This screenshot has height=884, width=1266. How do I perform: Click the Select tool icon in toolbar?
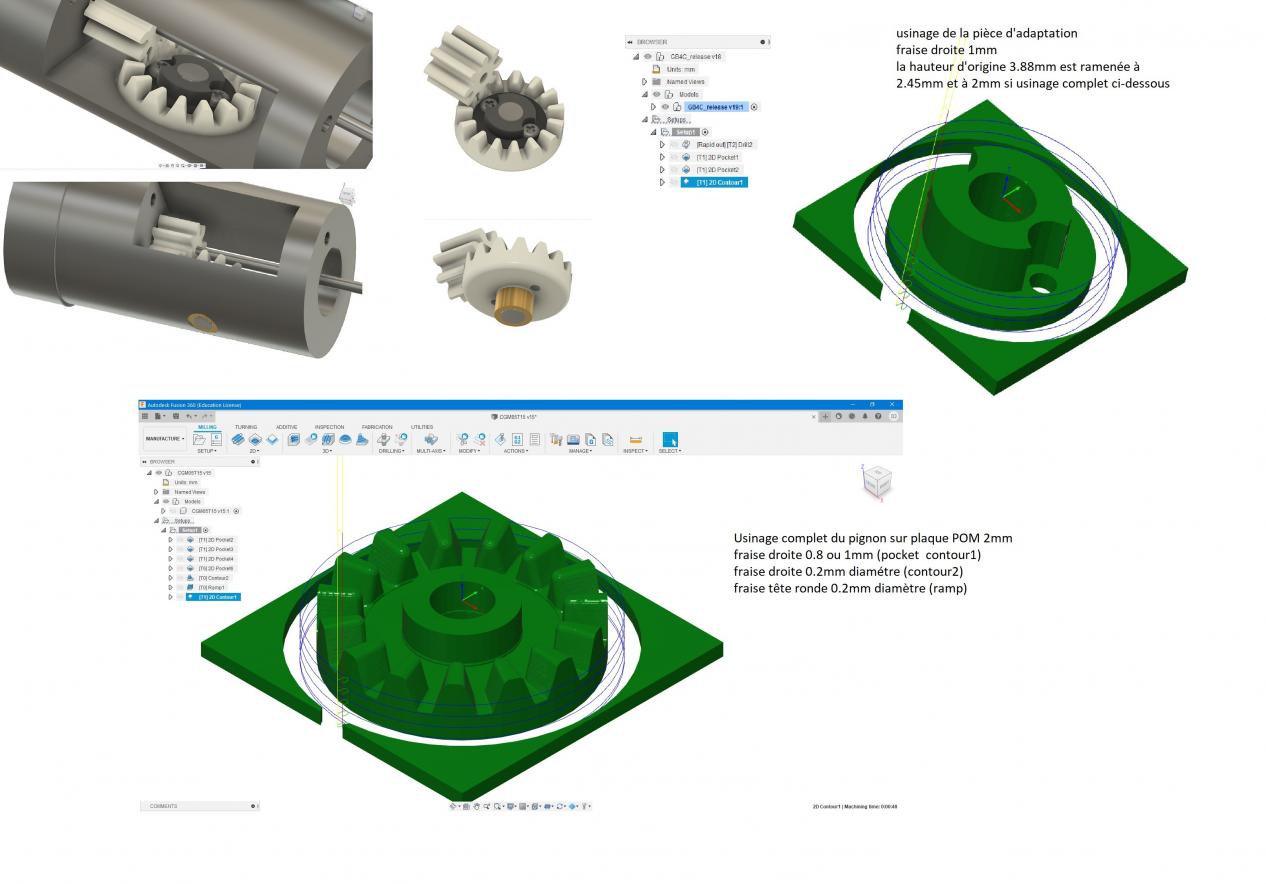pos(669,439)
